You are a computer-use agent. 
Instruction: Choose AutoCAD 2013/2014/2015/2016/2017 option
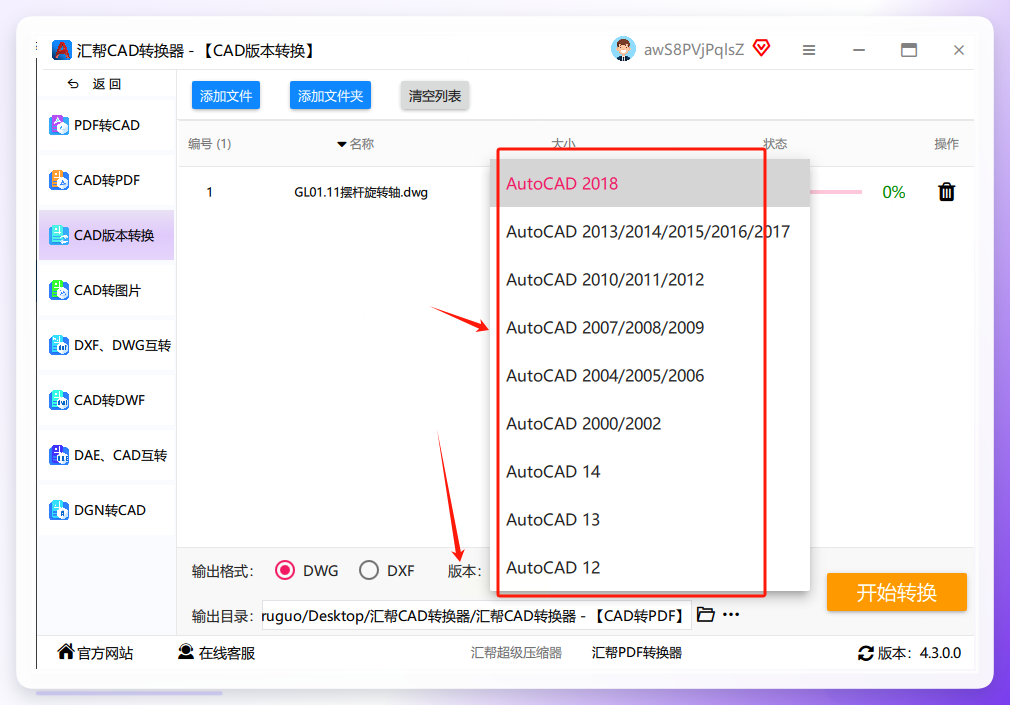(649, 231)
